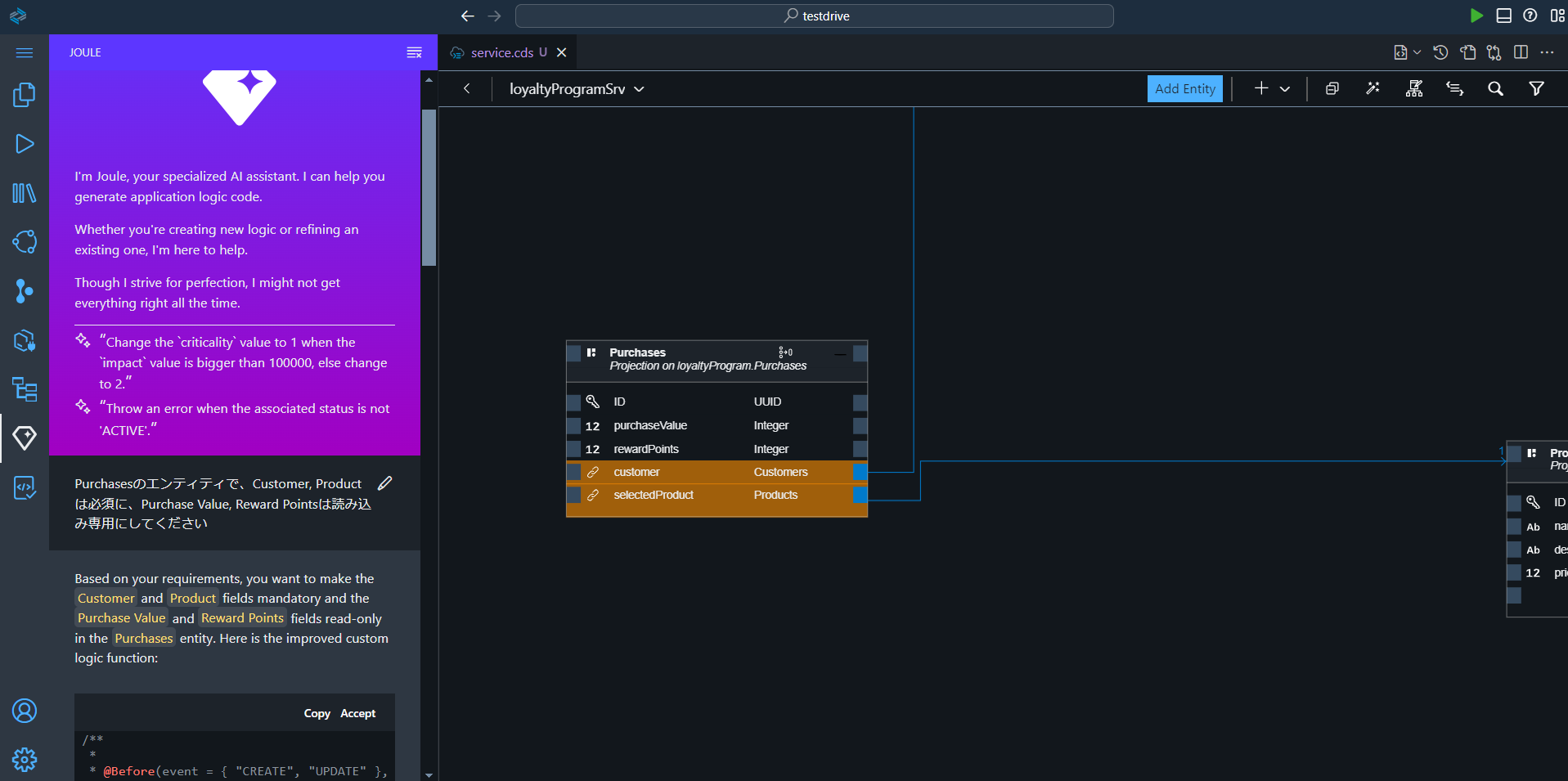Open the code editor file icon

pyautogui.click(x=1400, y=52)
